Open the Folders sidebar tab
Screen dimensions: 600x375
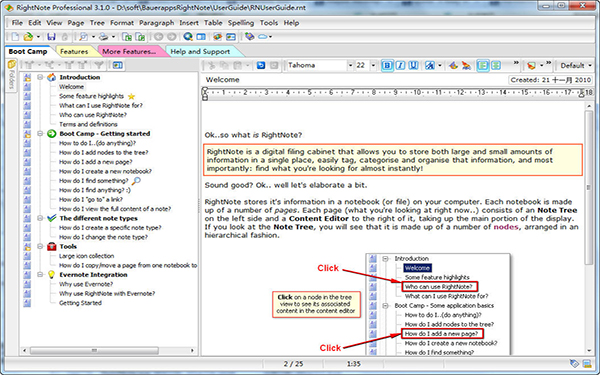(11, 75)
